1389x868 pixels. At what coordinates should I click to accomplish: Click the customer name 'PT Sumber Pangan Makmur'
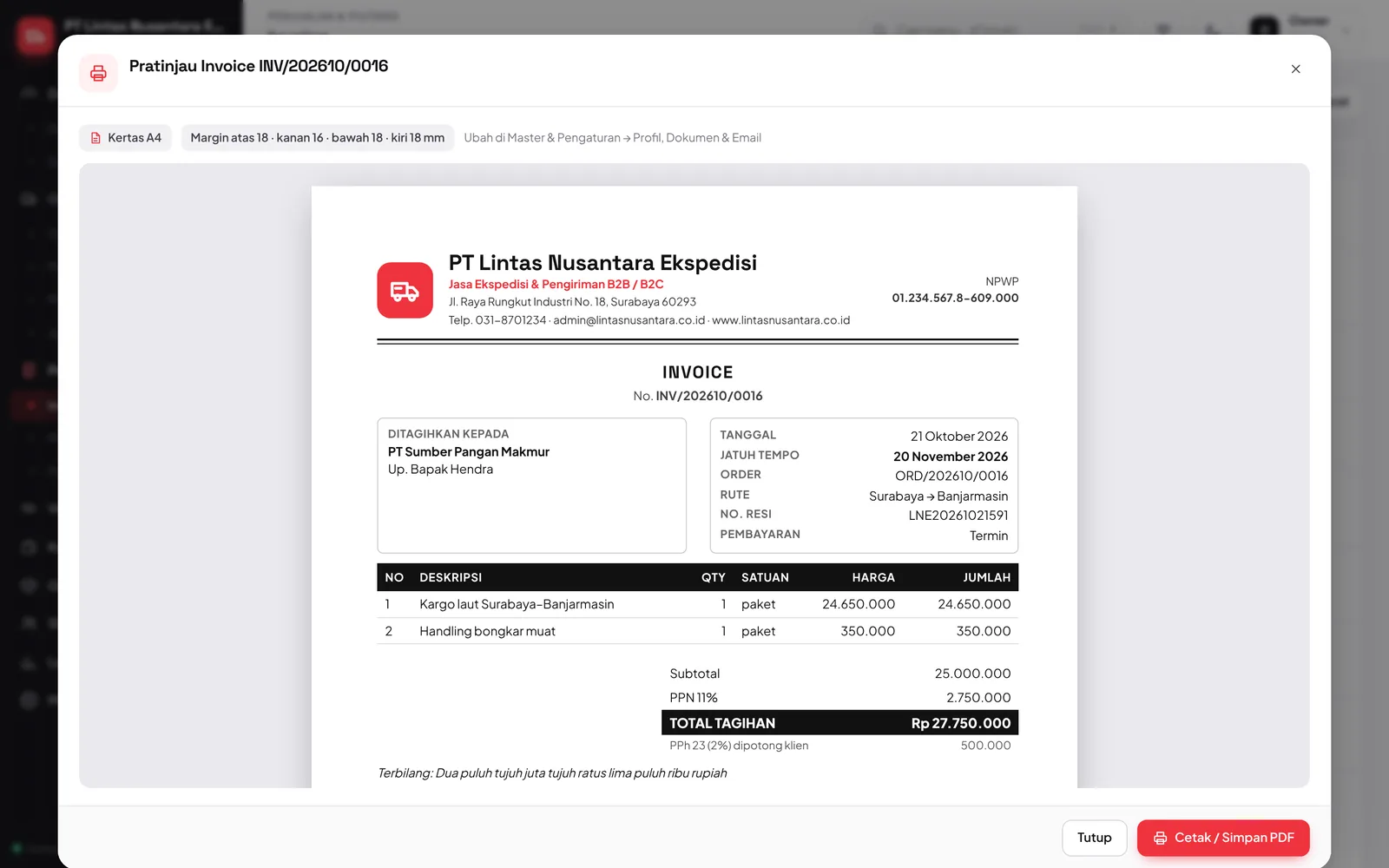[469, 451]
